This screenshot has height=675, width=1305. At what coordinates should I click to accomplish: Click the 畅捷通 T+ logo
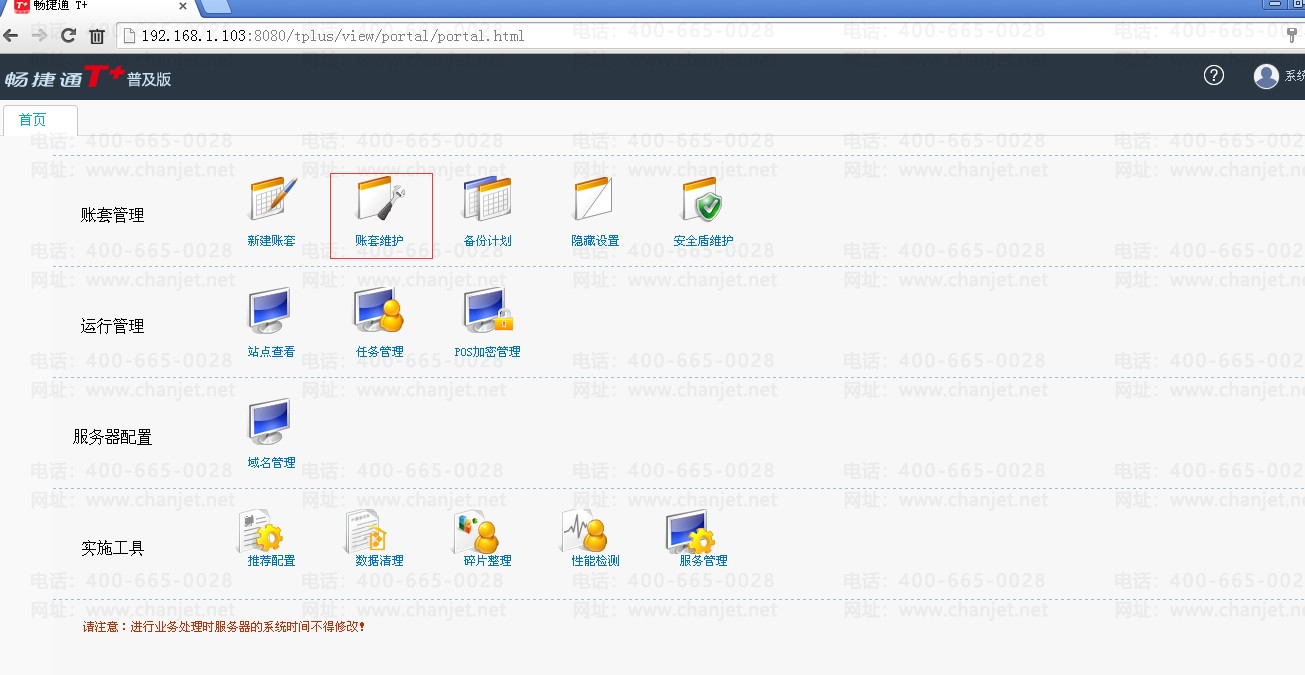(64, 77)
